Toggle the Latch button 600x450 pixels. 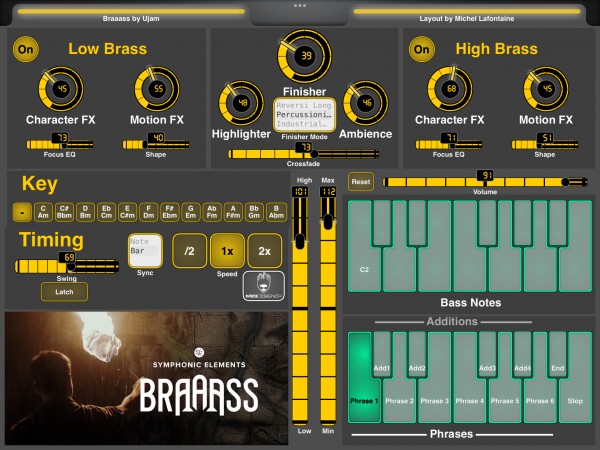pyautogui.click(x=64, y=292)
